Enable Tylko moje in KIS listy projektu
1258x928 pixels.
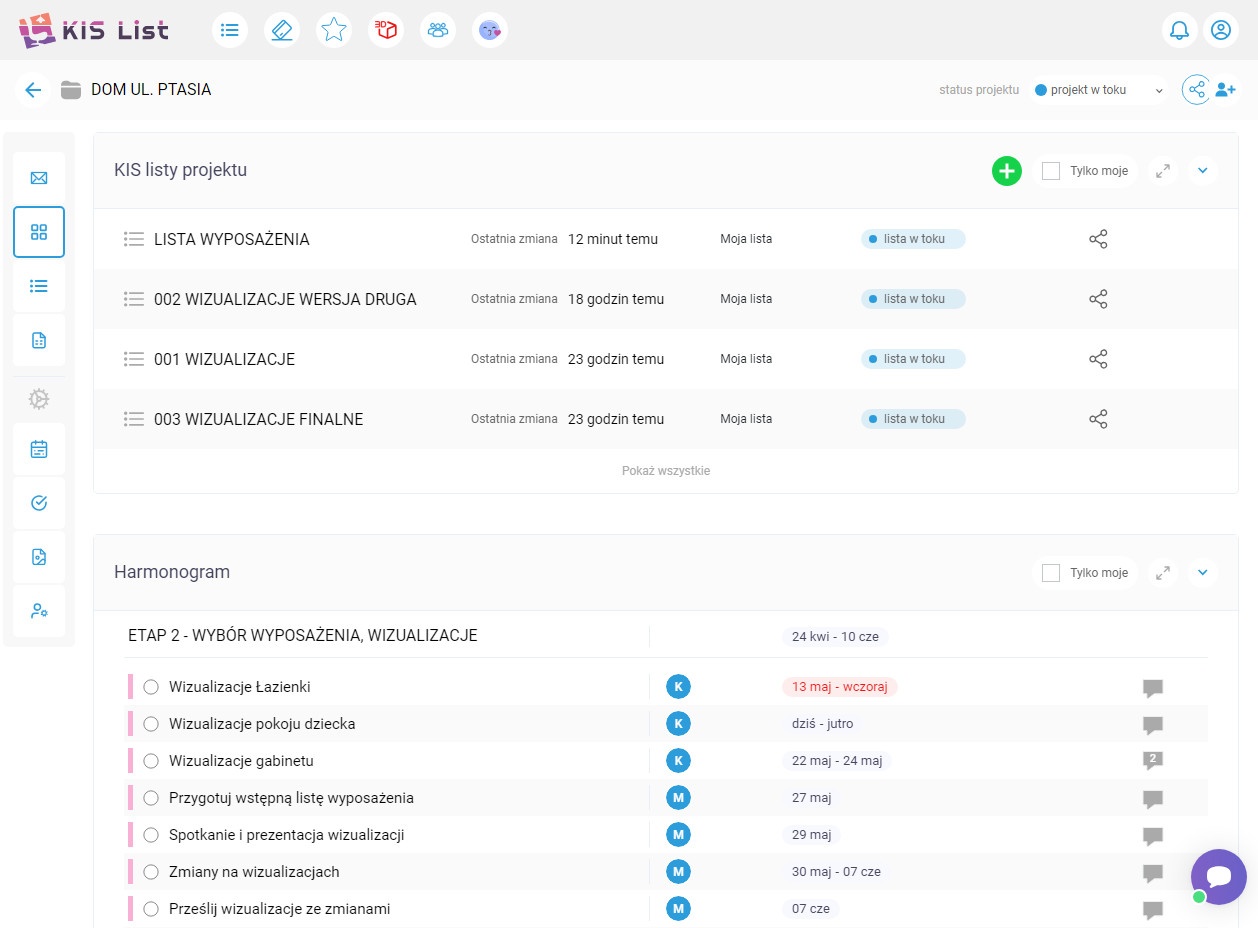click(1051, 171)
